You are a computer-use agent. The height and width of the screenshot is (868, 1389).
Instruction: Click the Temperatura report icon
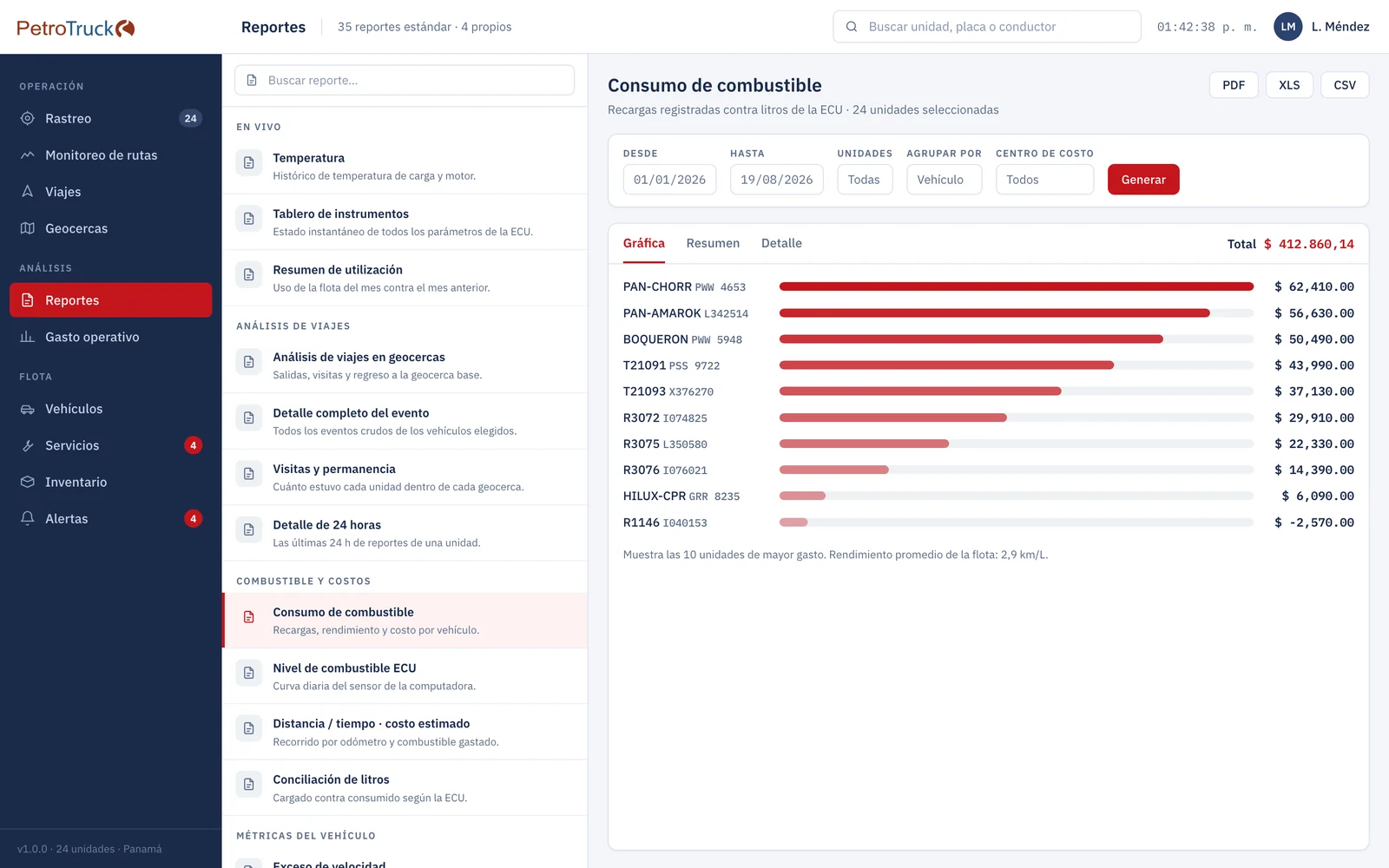249,163
